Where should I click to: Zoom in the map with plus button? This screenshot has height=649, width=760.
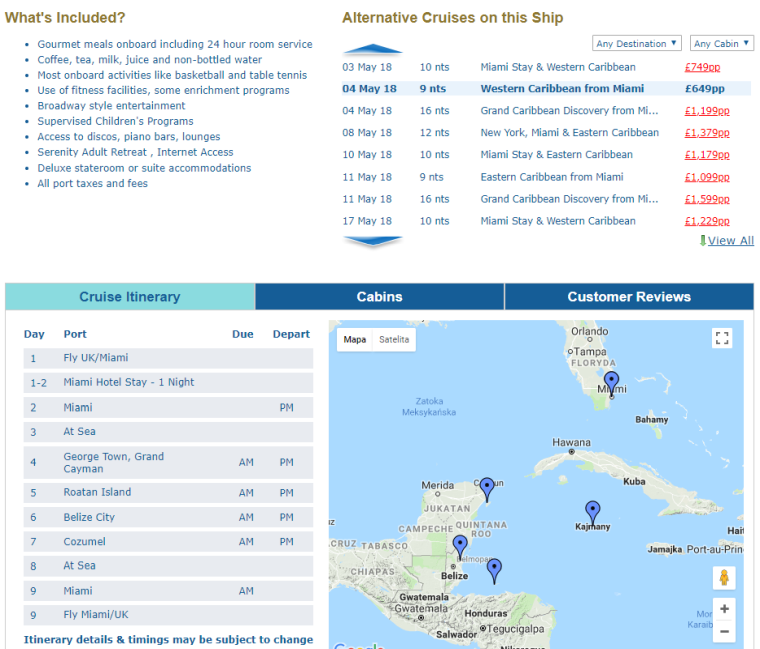point(724,608)
